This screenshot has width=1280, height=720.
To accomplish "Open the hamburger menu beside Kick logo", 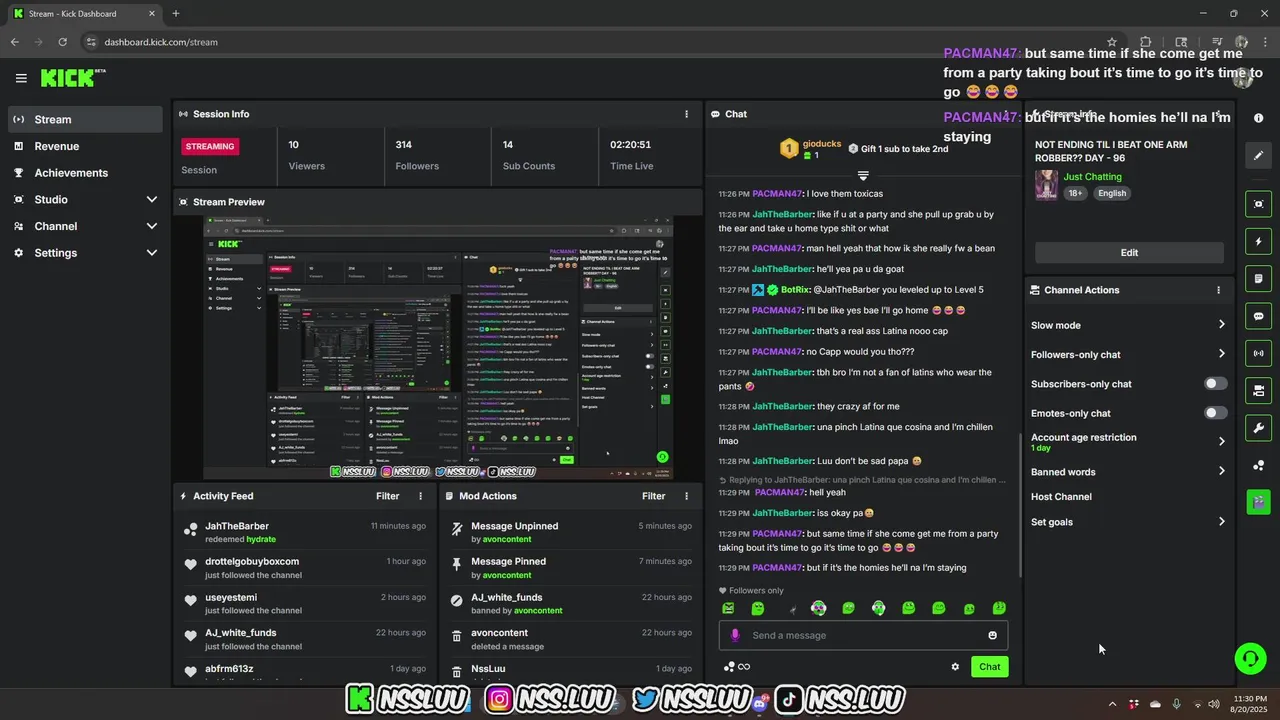I will point(21,78).
